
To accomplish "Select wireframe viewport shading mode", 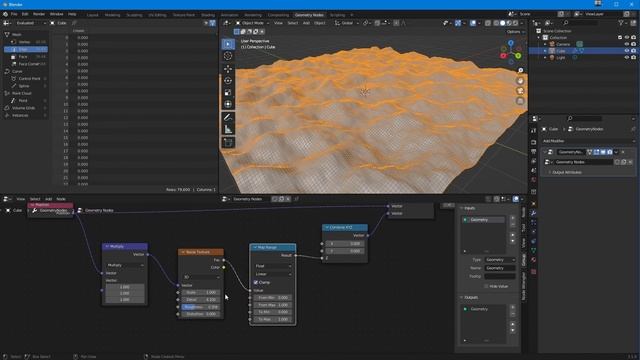I will [496, 23].
